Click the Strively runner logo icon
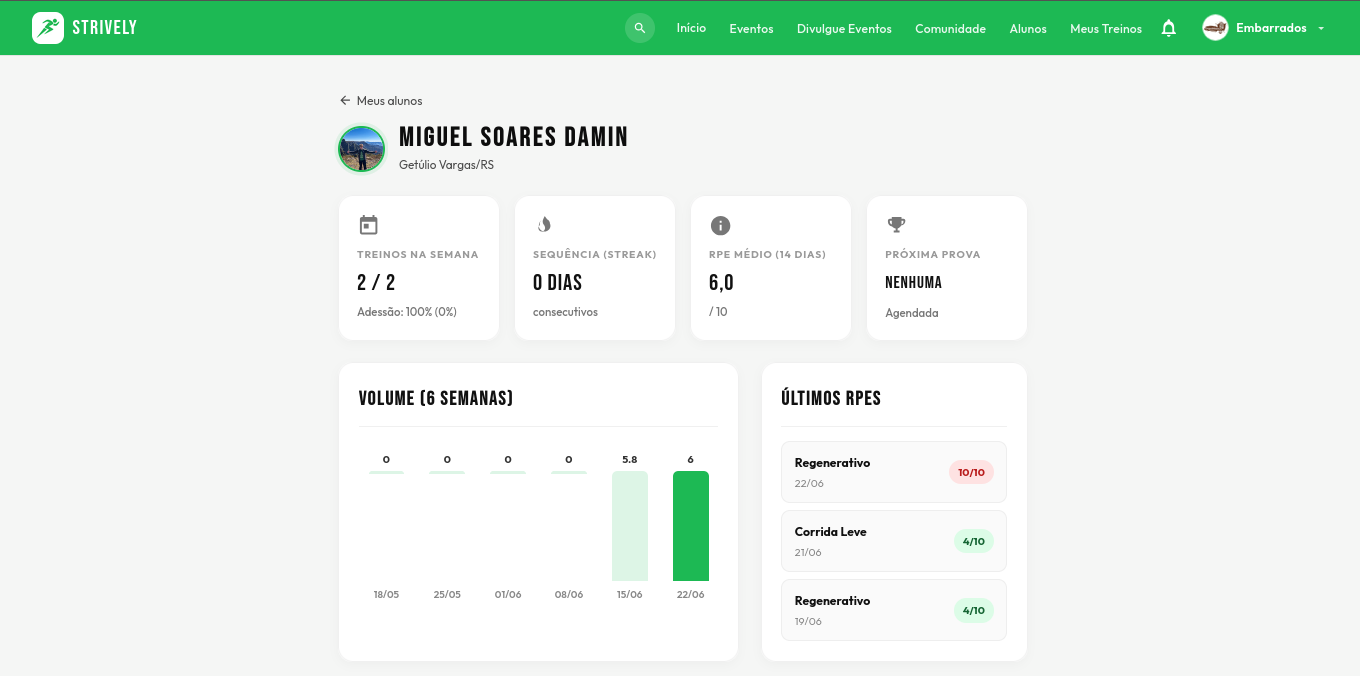This screenshot has width=1360, height=676. [x=47, y=28]
